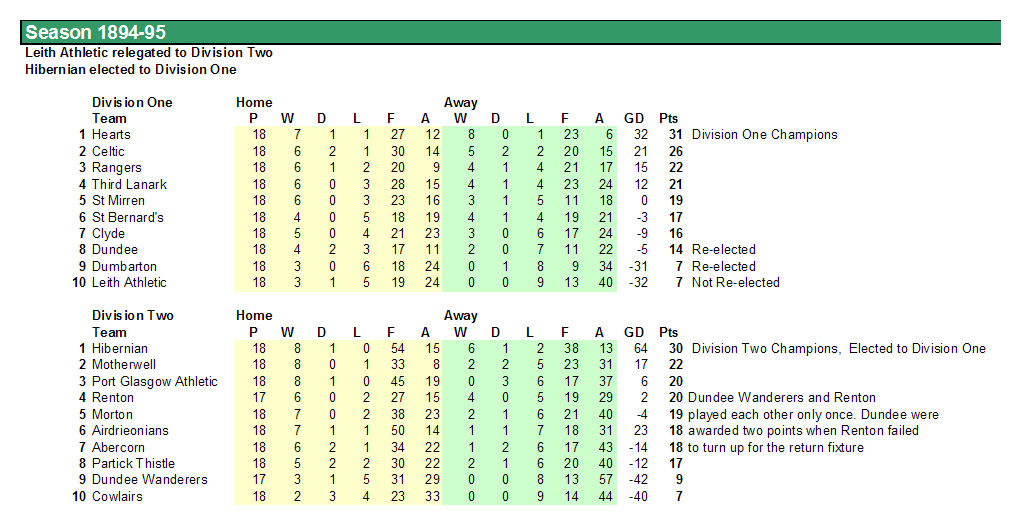Image resolution: width=1021 pixels, height=525 pixels.
Task: Select the Celtic team row label
Action: pyautogui.click(x=107, y=151)
